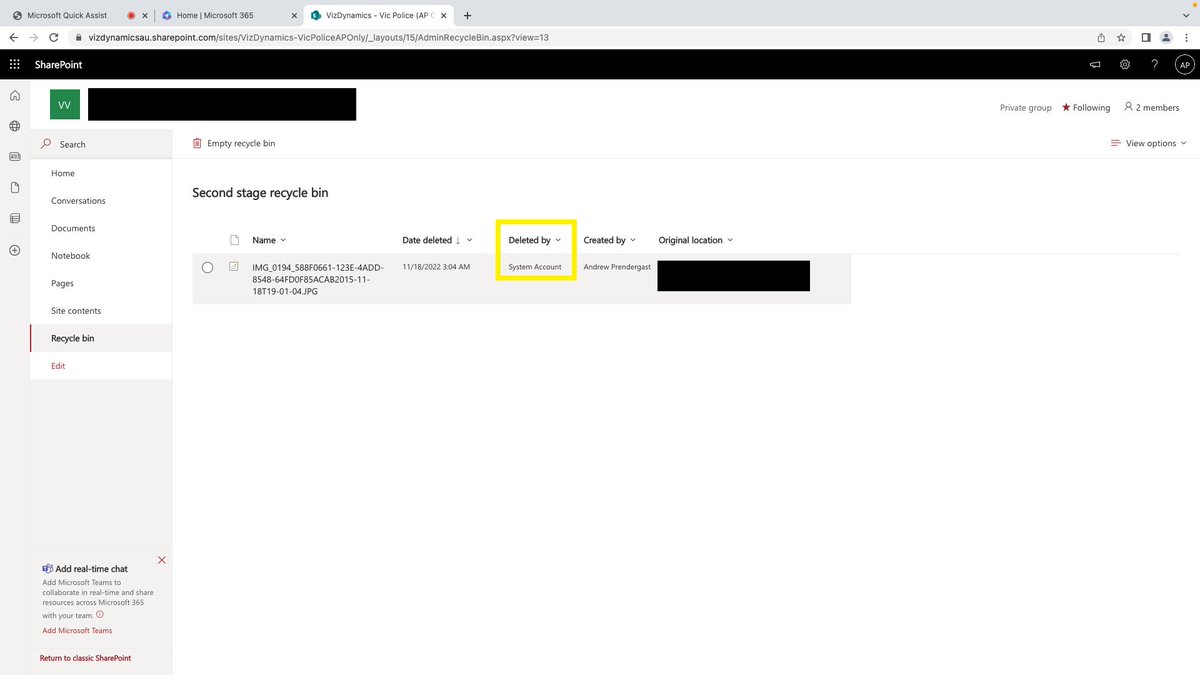This screenshot has height=675, width=1200.
Task: Open the browser share page icon
Action: pyautogui.click(x=1101, y=37)
